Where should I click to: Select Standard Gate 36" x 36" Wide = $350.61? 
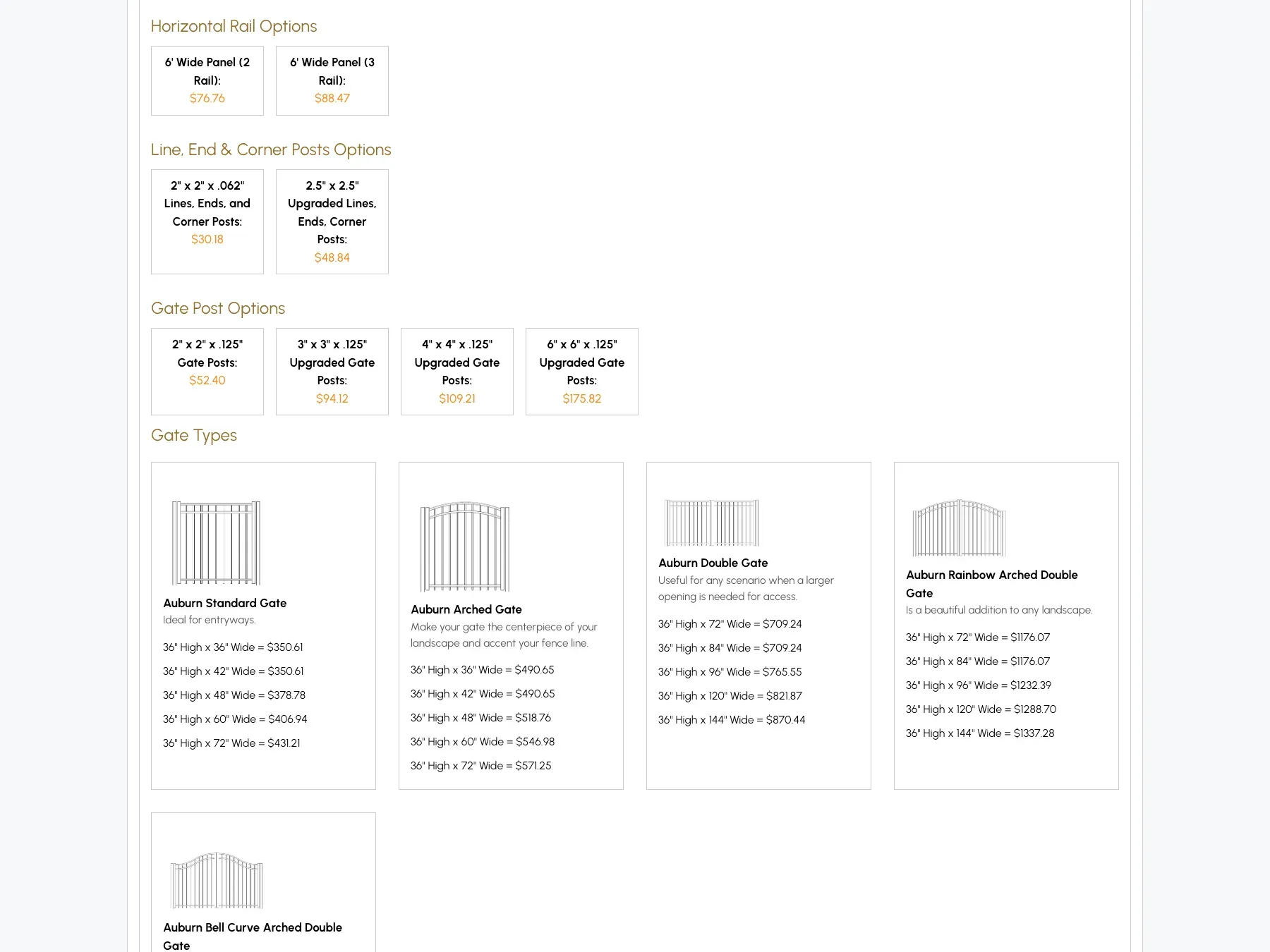233,647
